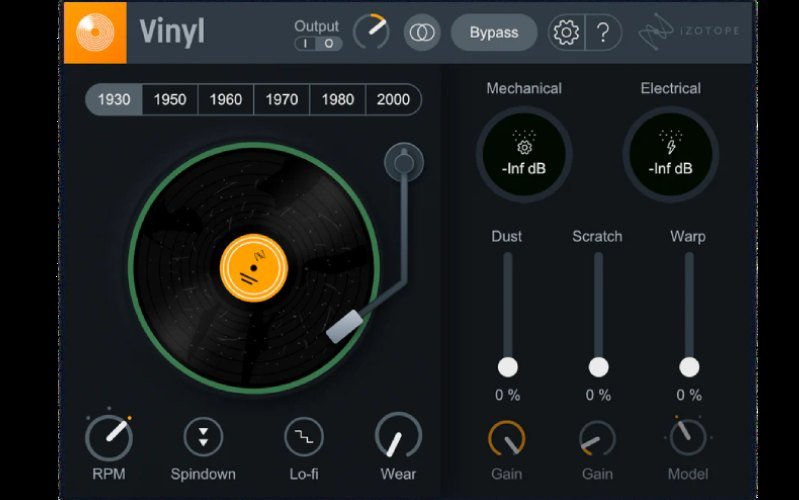Click the Bypass button

point(494,33)
